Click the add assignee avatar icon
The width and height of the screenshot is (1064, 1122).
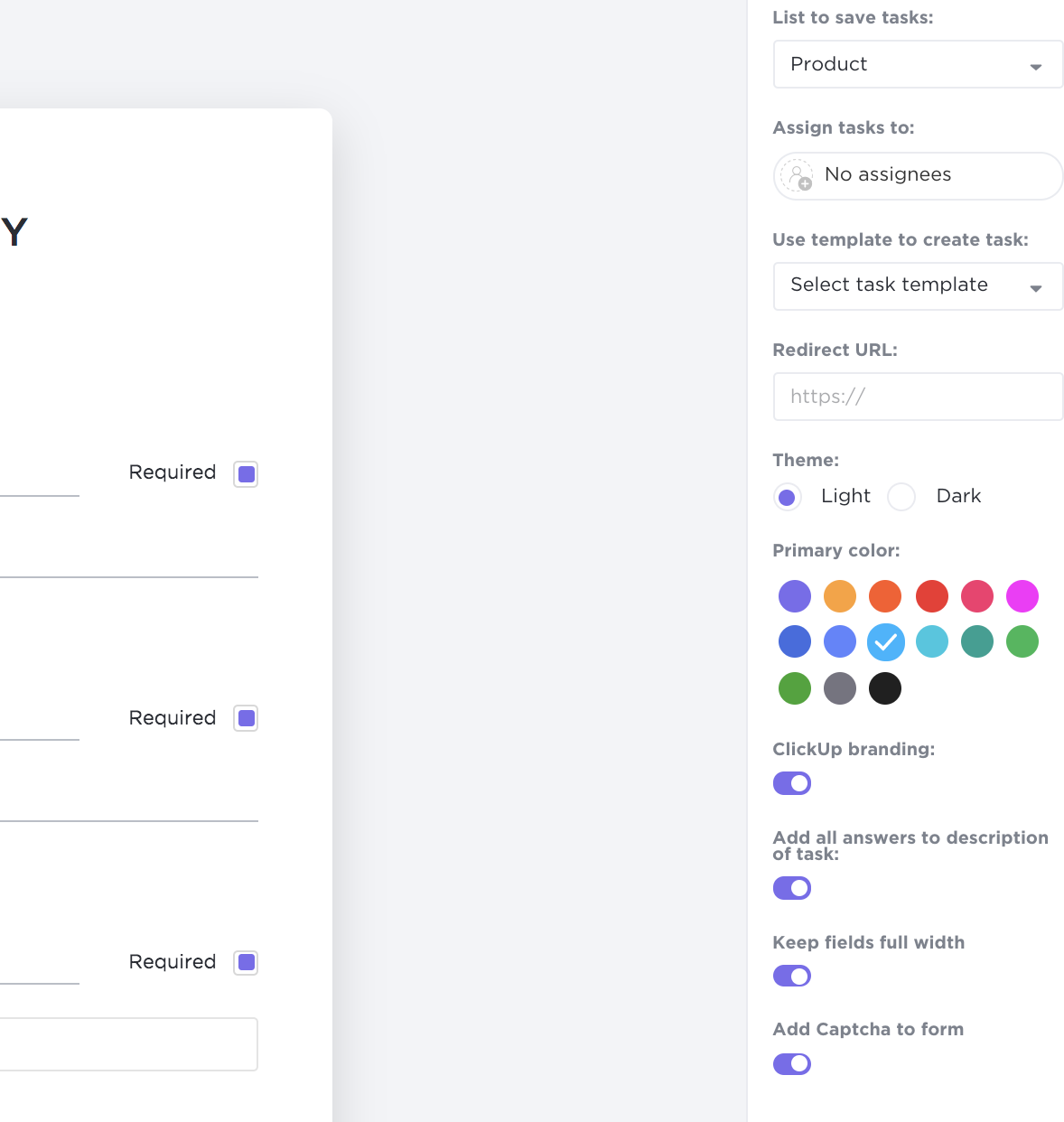797,175
